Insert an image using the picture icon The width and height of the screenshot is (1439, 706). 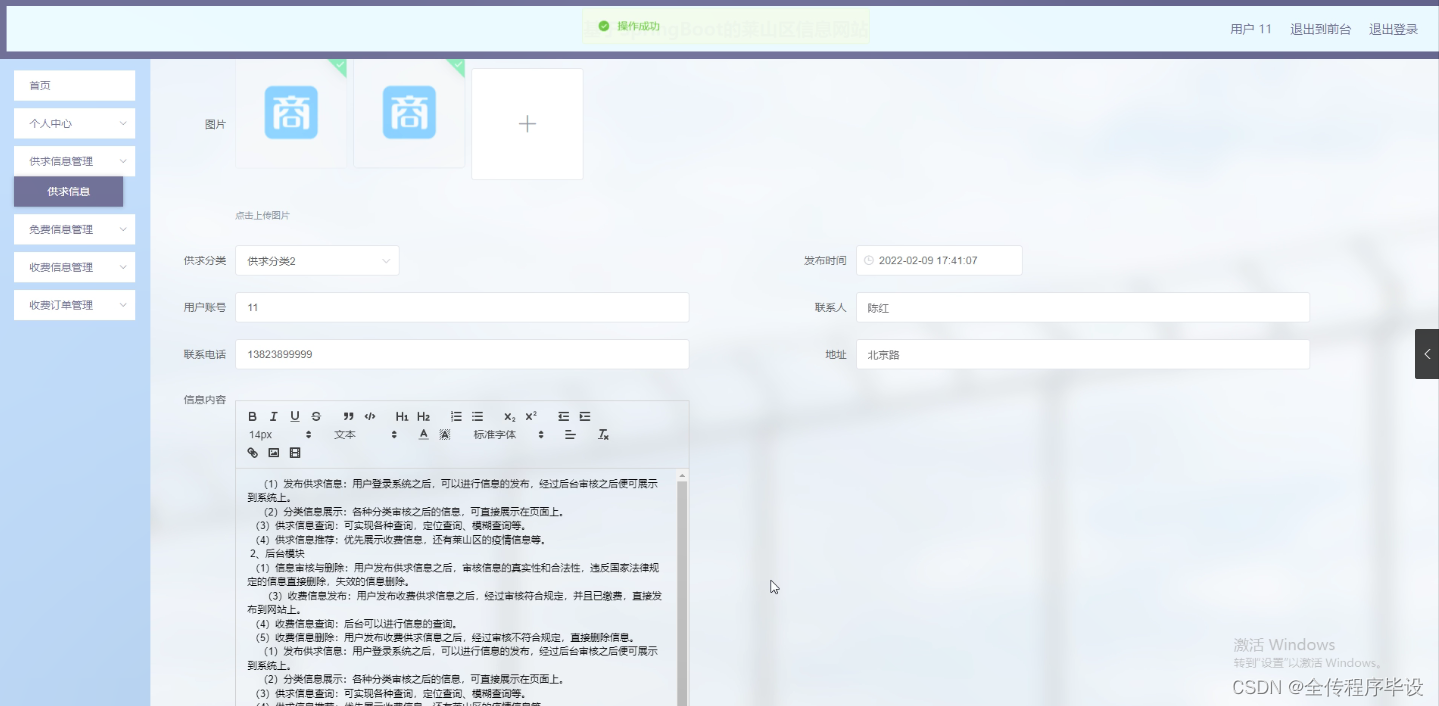(x=273, y=453)
